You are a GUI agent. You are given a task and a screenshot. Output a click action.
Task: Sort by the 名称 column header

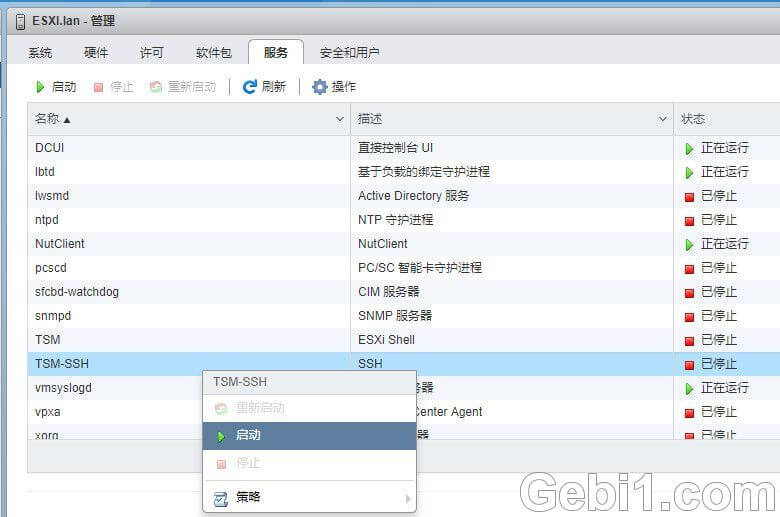(x=53, y=119)
